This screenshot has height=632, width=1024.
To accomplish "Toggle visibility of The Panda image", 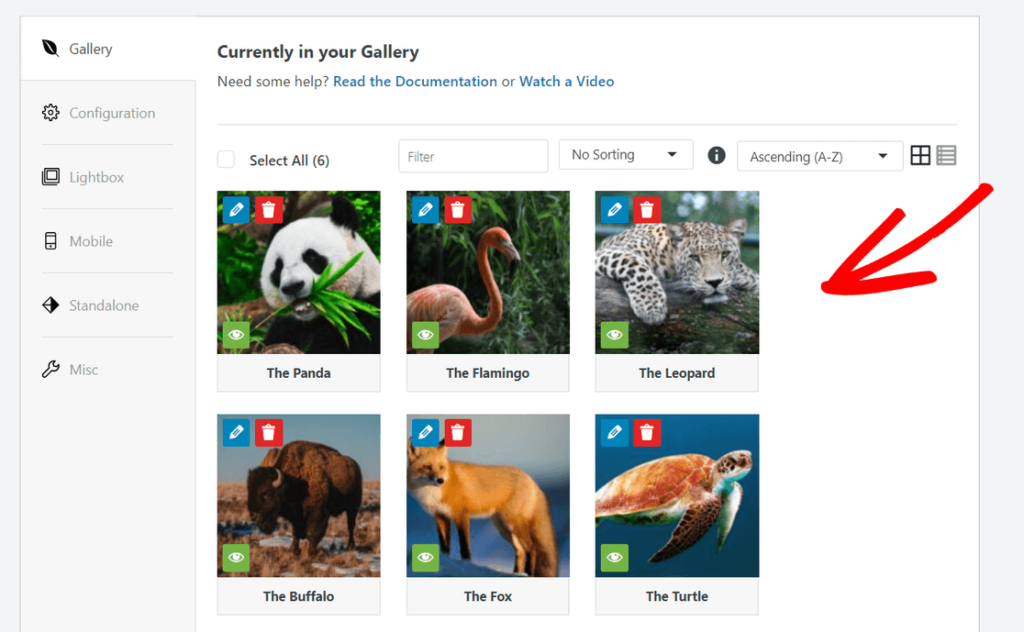I will [236, 335].
